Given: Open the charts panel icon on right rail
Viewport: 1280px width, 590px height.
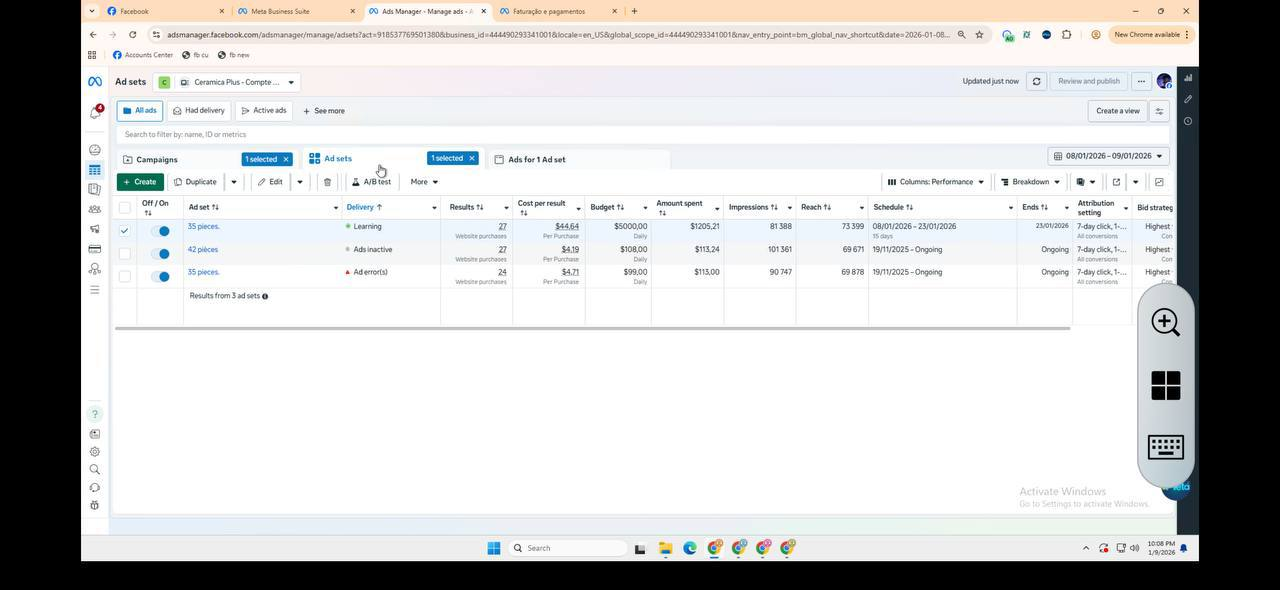Looking at the screenshot, I should click(x=1188, y=77).
